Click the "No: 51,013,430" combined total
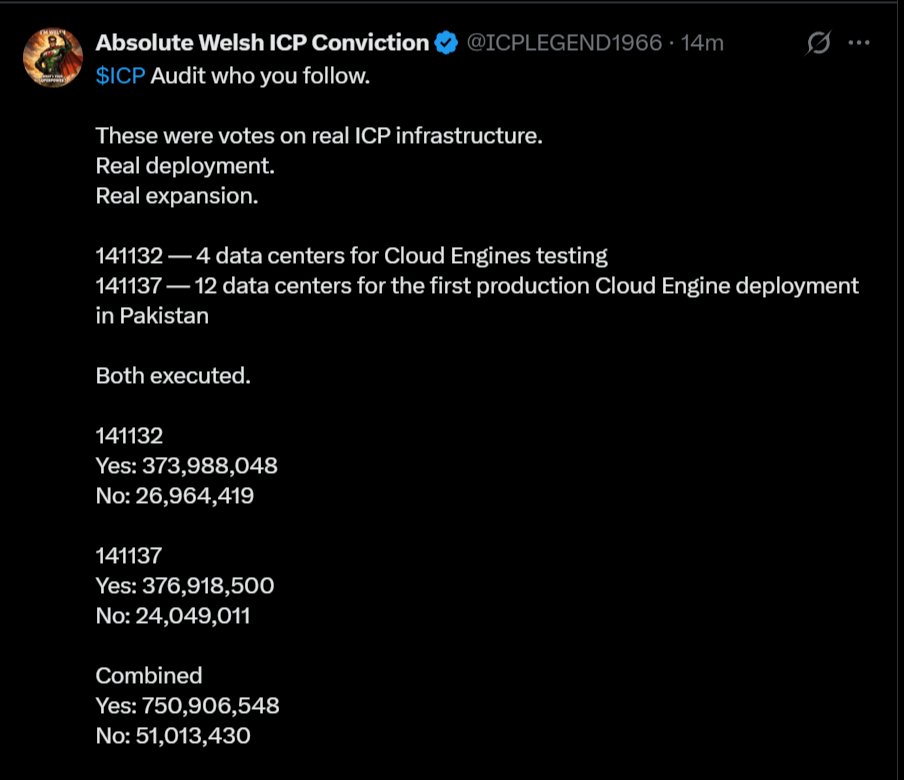Viewport: 904px width, 780px height. [x=173, y=736]
